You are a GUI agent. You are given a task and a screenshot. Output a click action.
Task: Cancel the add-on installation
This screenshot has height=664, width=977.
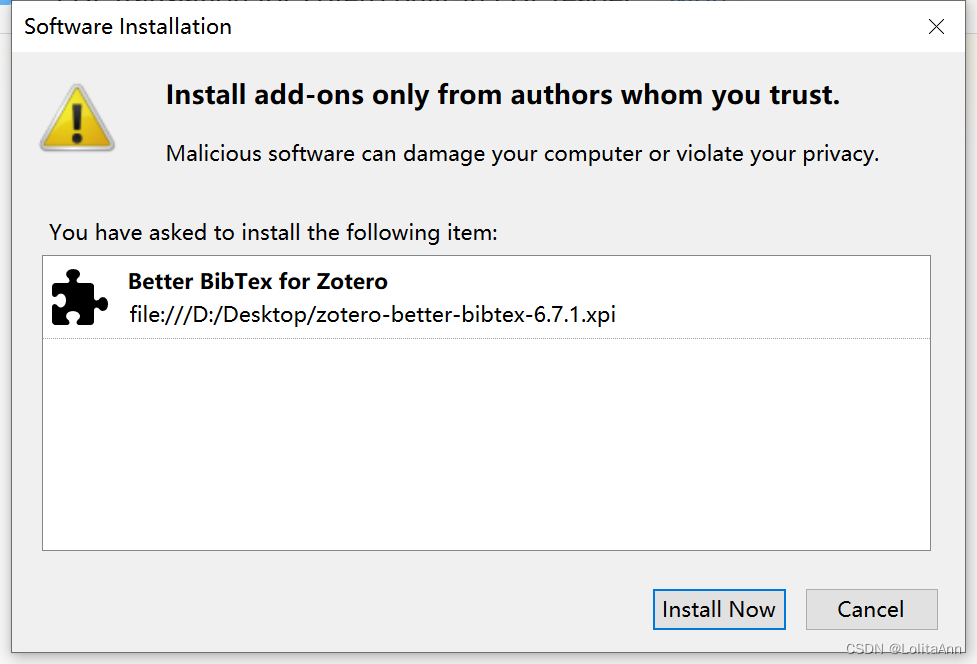[x=871, y=609]
